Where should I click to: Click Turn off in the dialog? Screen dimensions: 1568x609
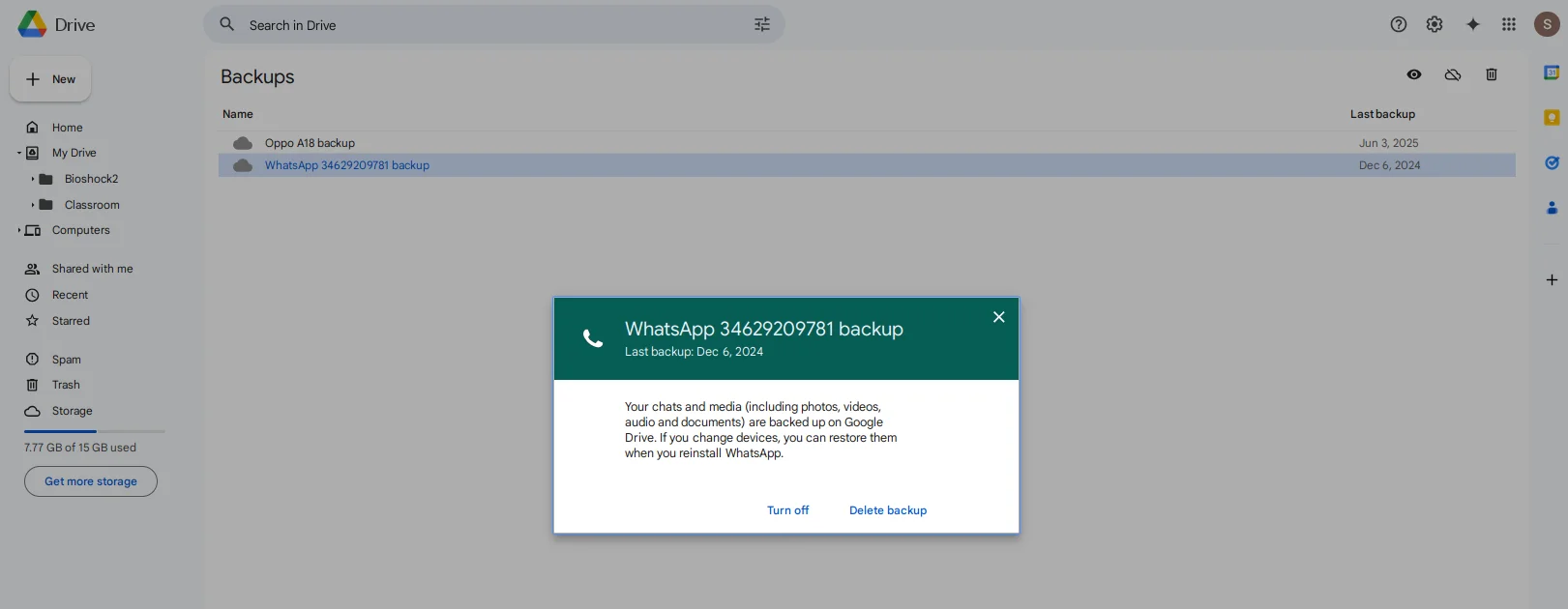click(787, 510)
